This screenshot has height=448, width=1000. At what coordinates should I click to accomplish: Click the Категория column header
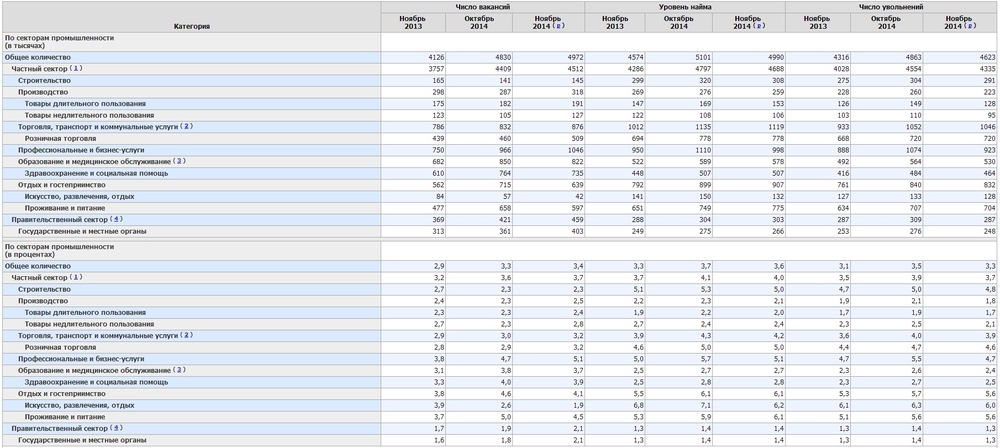click(x=191, y=26)
